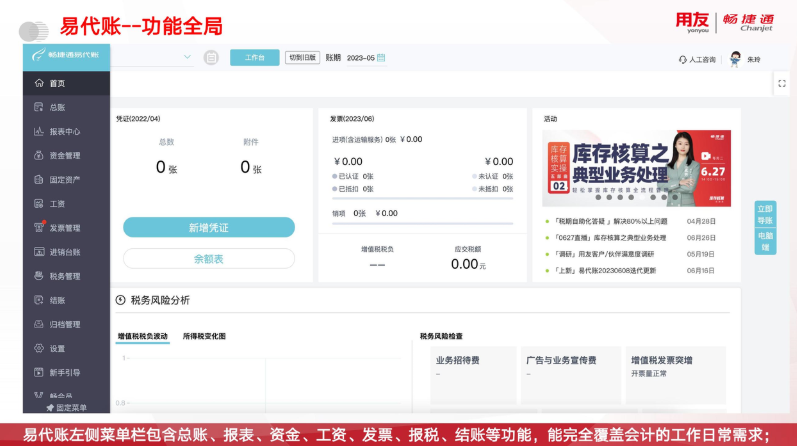Toggle fullscreen with the expand icon

pos(782,83)
